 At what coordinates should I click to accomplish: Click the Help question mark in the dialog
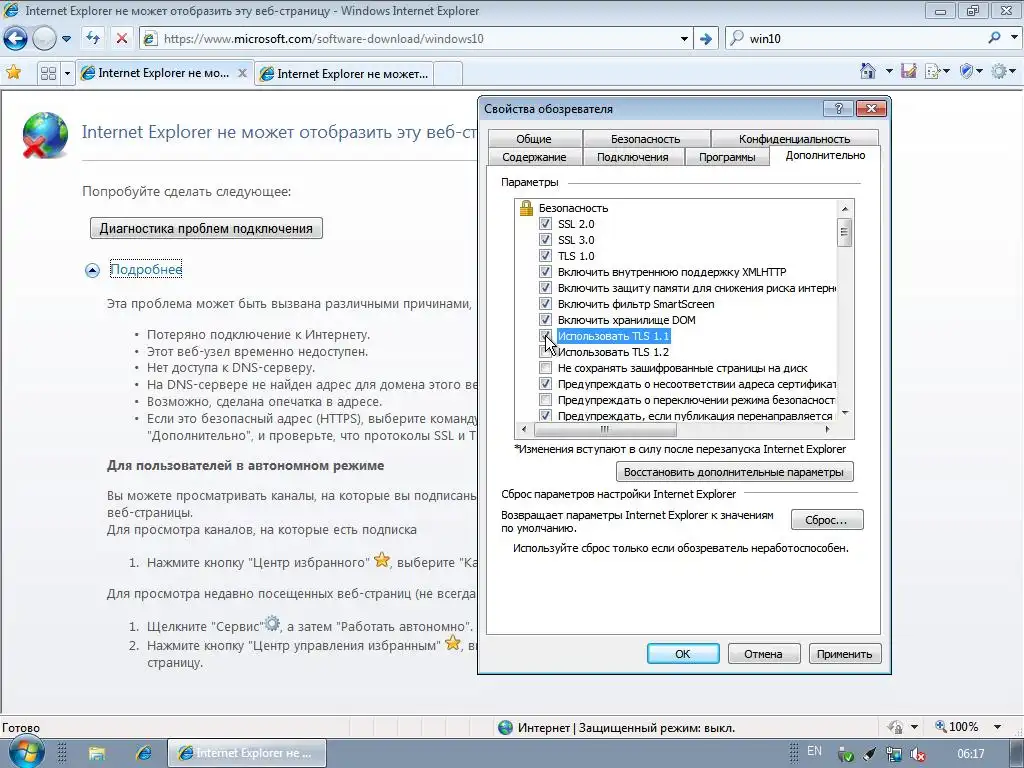pyautogui.click(x=839, y=108)
